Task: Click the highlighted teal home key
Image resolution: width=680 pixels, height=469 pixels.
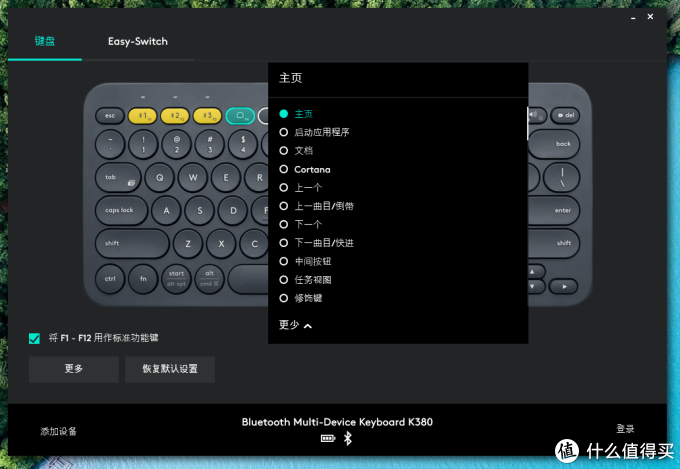Action: click(x=240, y=116)
